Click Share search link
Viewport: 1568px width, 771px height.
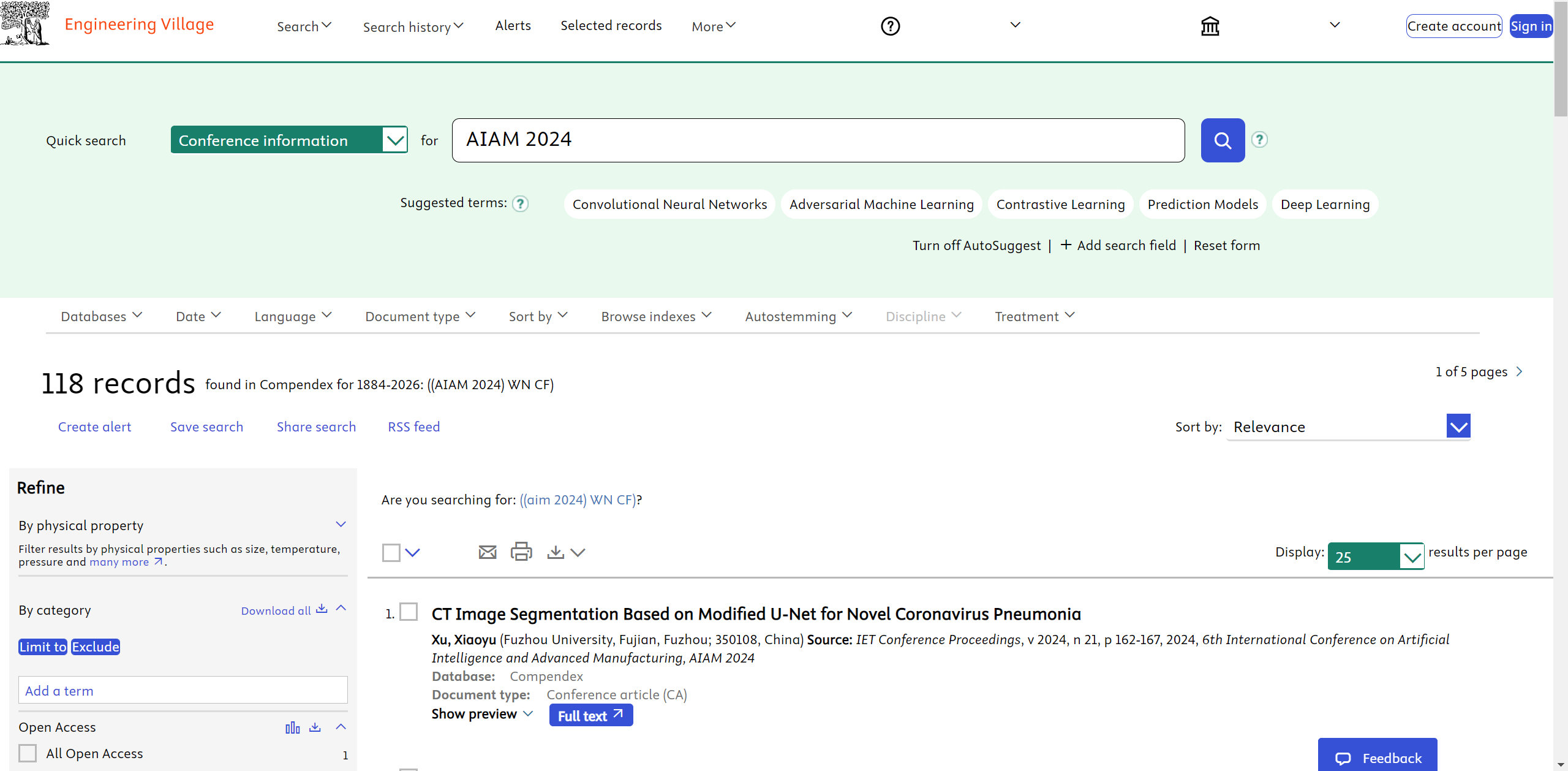pos(316,427)
